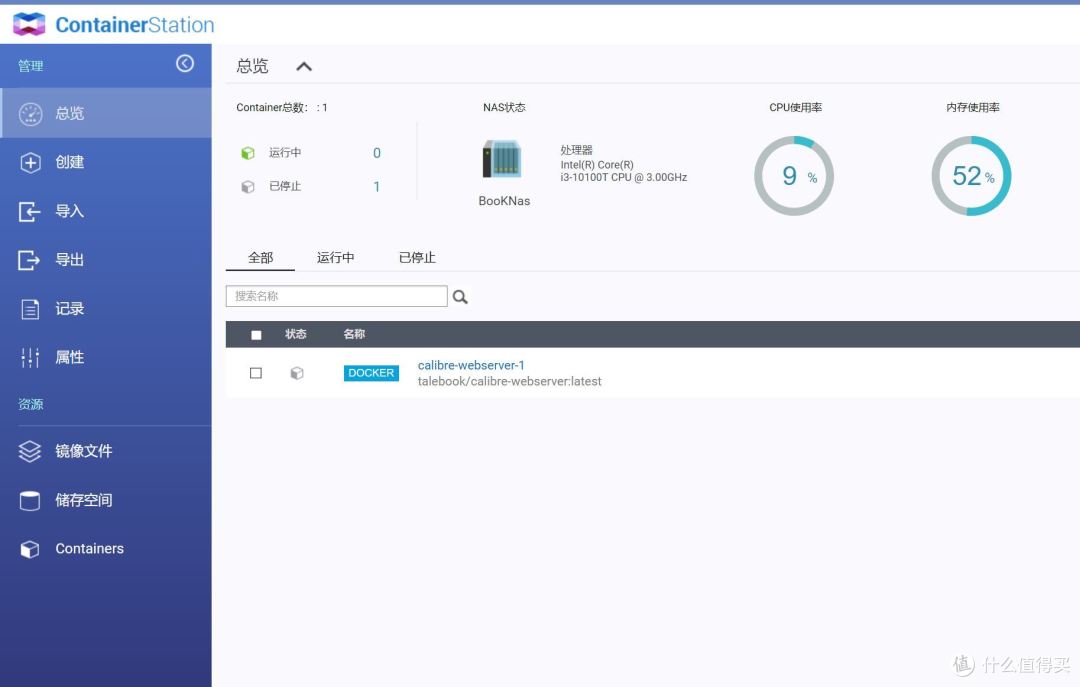1080x687 pixels.
Task: Open 记录 in the sidebar
Action: [105, 309]
